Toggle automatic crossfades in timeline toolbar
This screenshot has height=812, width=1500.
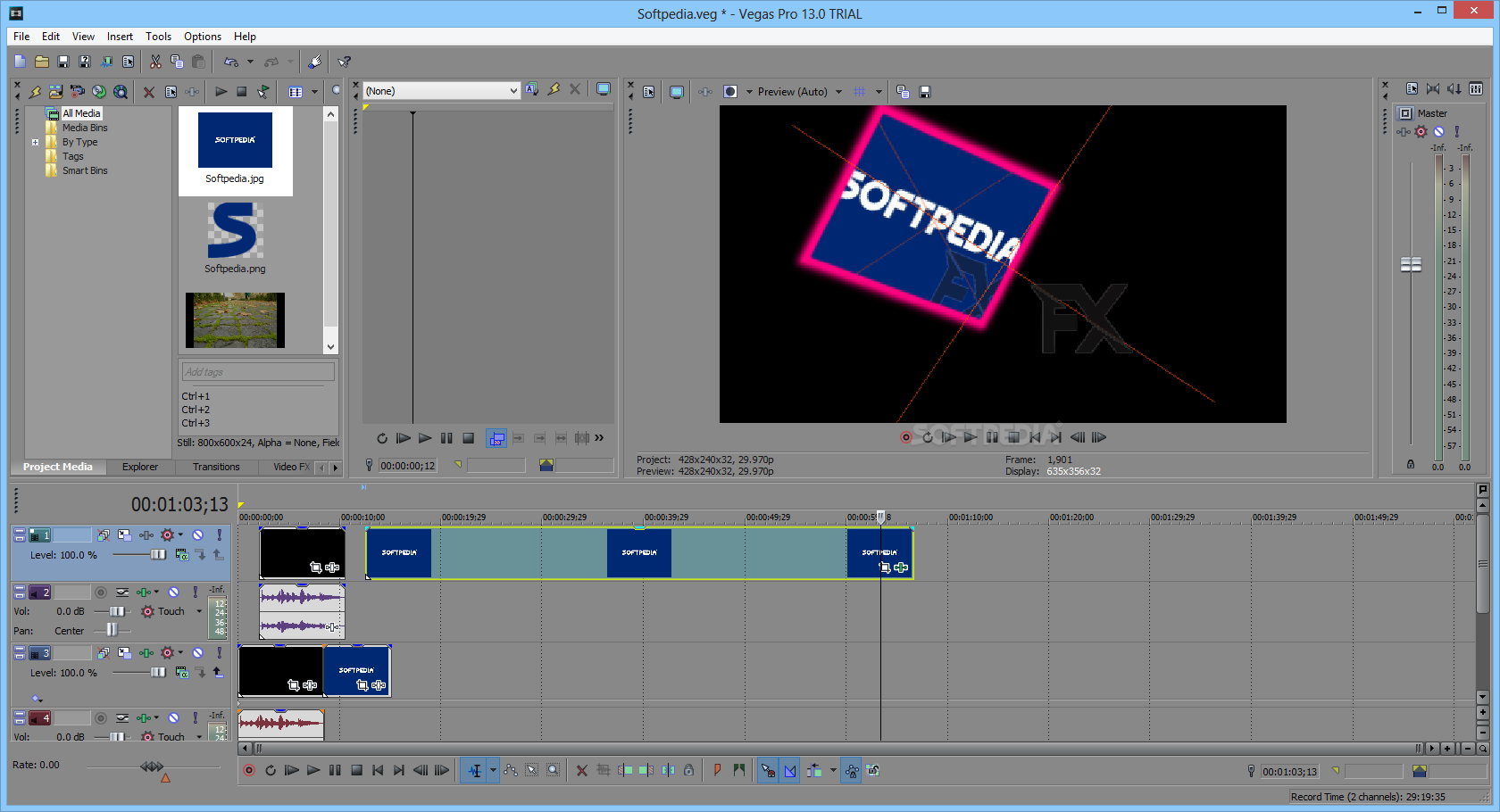[790, 770]
